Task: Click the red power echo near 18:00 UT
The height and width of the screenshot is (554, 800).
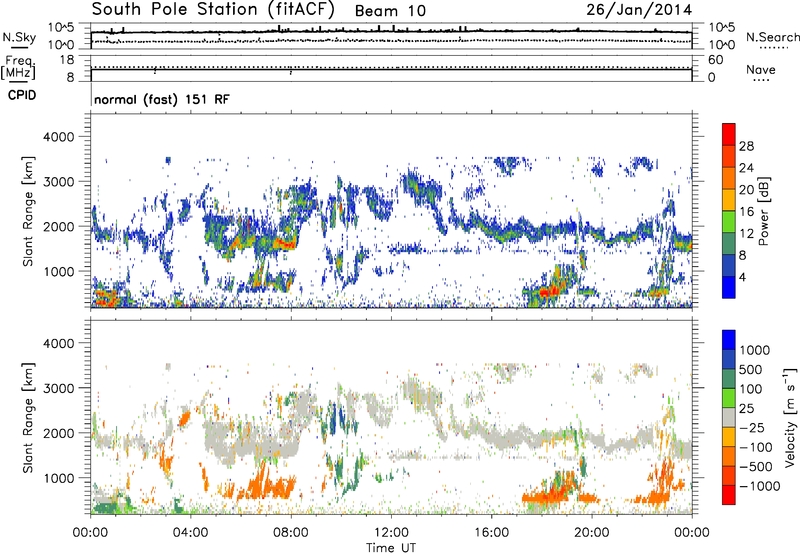Action: 549,292
